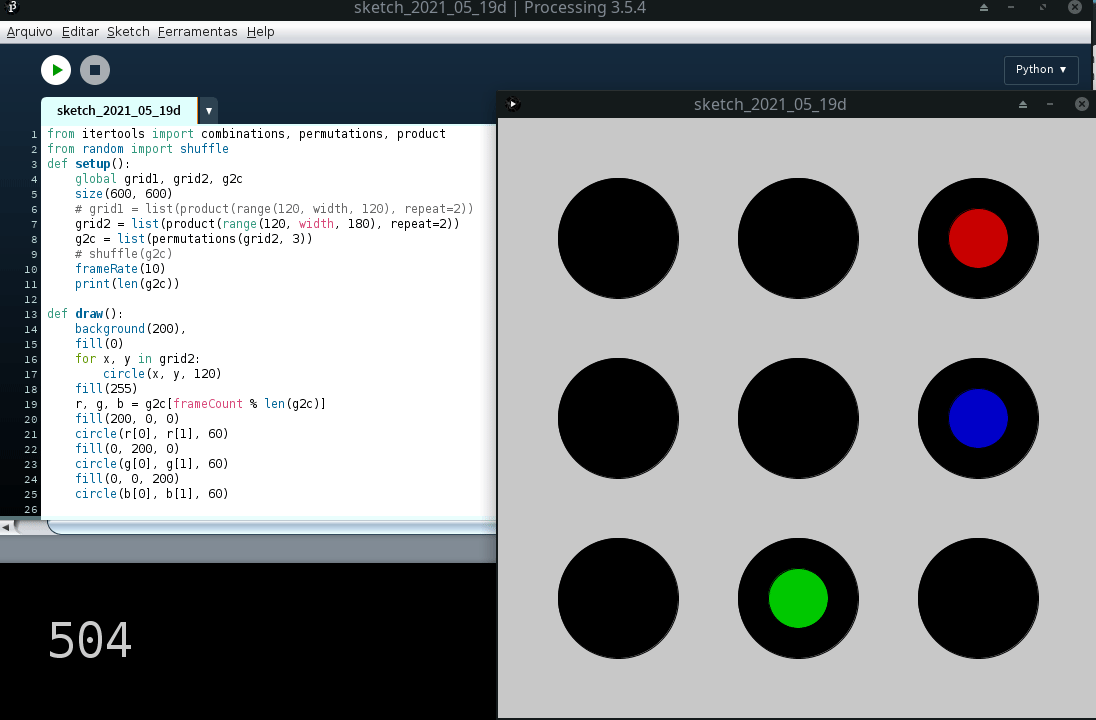This screenshot has height=720, width=1096.
Task: Click the 'def draw():' line
Action: [x=85, y=314]
